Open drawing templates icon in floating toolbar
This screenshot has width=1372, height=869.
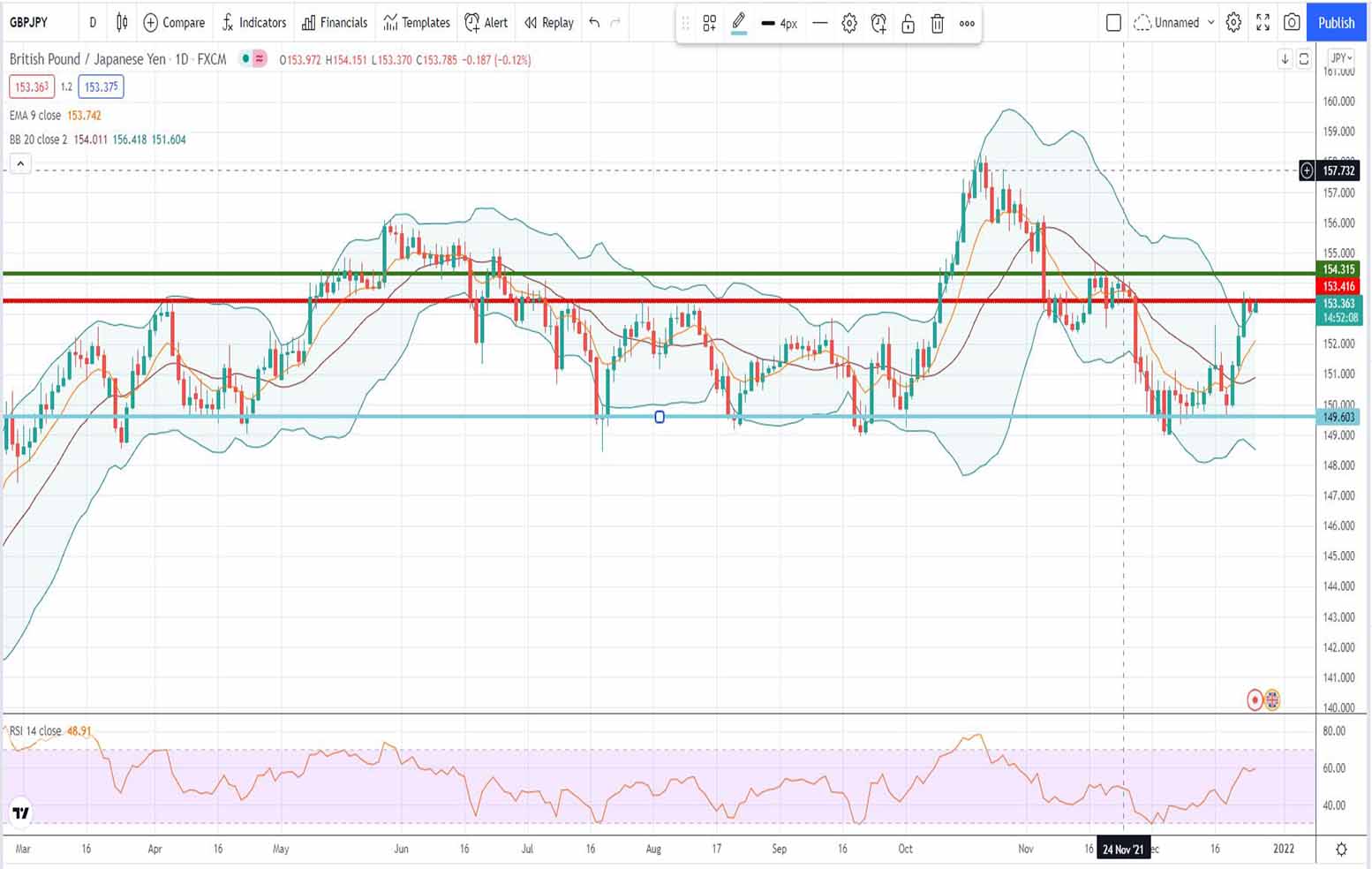pos(709,23)
